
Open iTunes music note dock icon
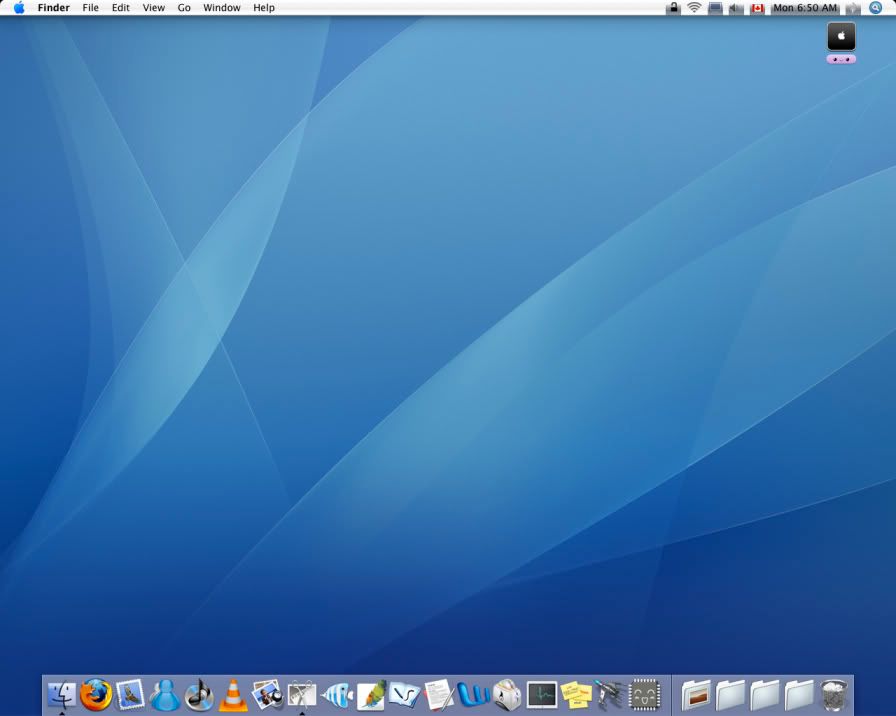[199, 694]
